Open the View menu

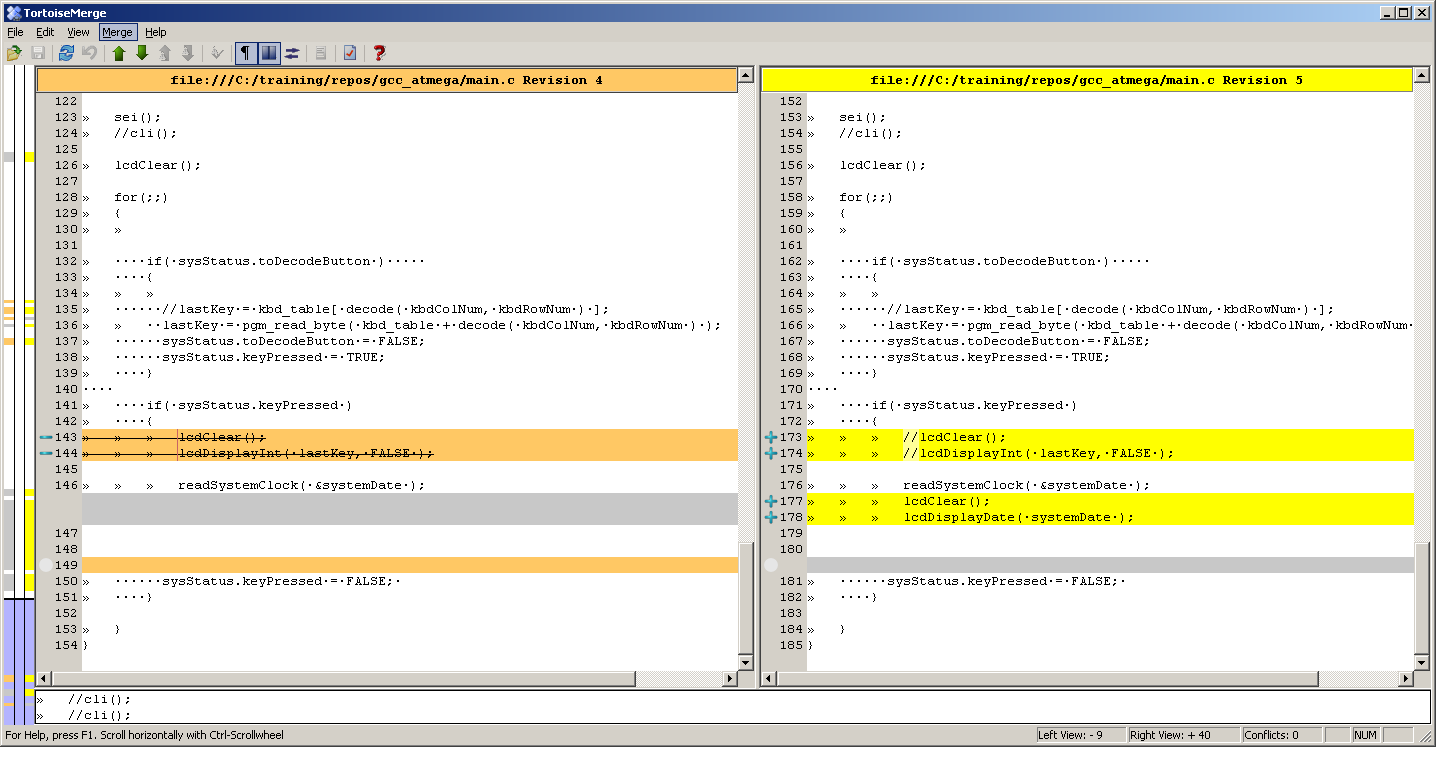(x=78, y=32)
